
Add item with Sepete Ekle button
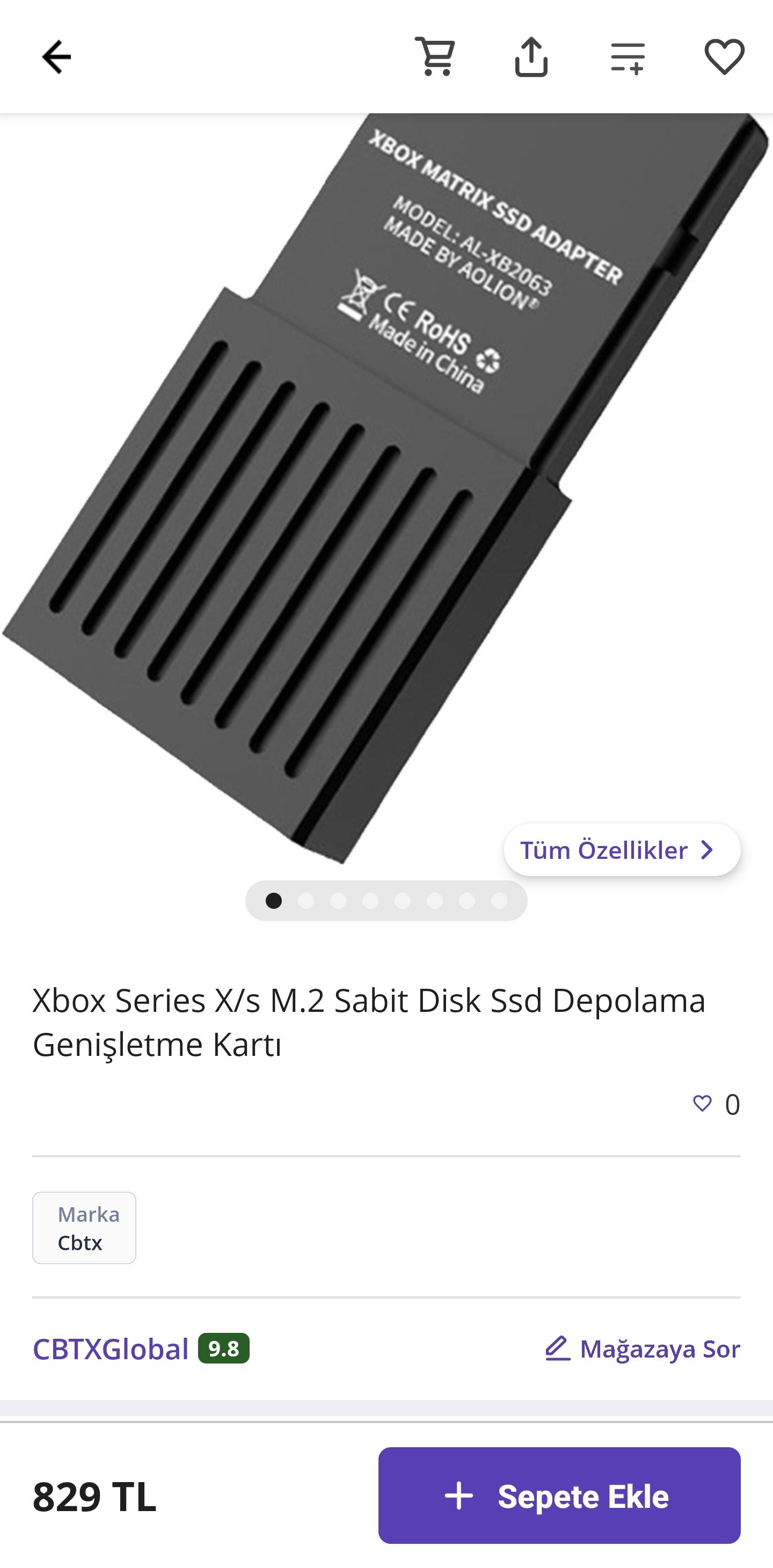click(x=559, y=1496)
